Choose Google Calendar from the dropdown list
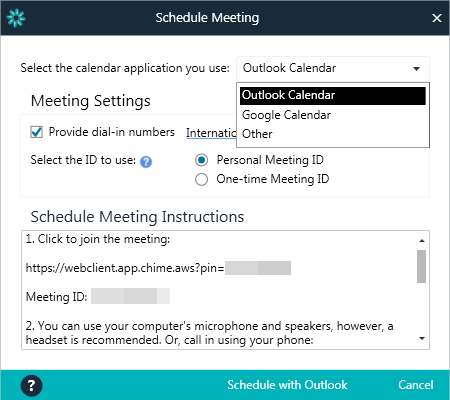Screen dimensions: 450x400 (x=333, y=115)
